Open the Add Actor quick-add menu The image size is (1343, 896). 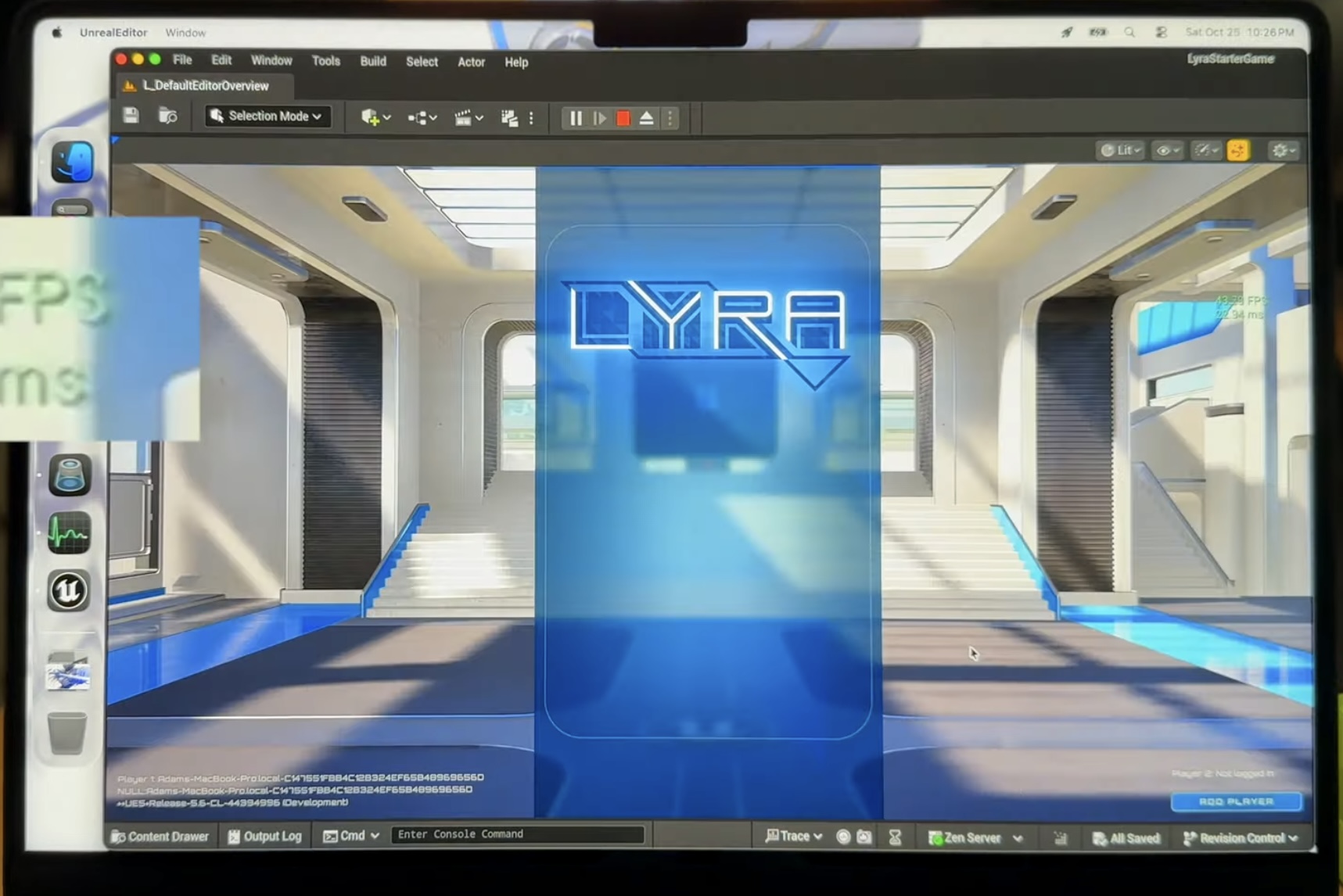coord(375,117)
